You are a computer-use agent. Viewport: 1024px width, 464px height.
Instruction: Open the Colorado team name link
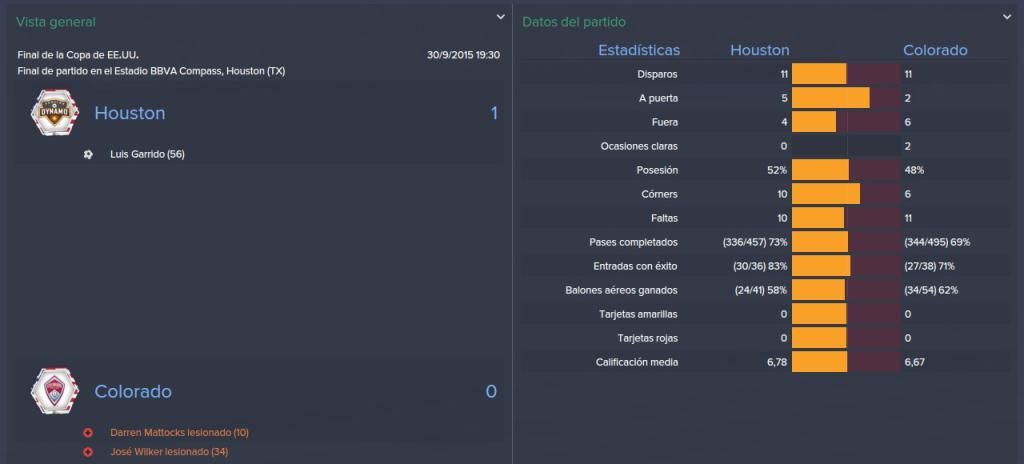133,391
